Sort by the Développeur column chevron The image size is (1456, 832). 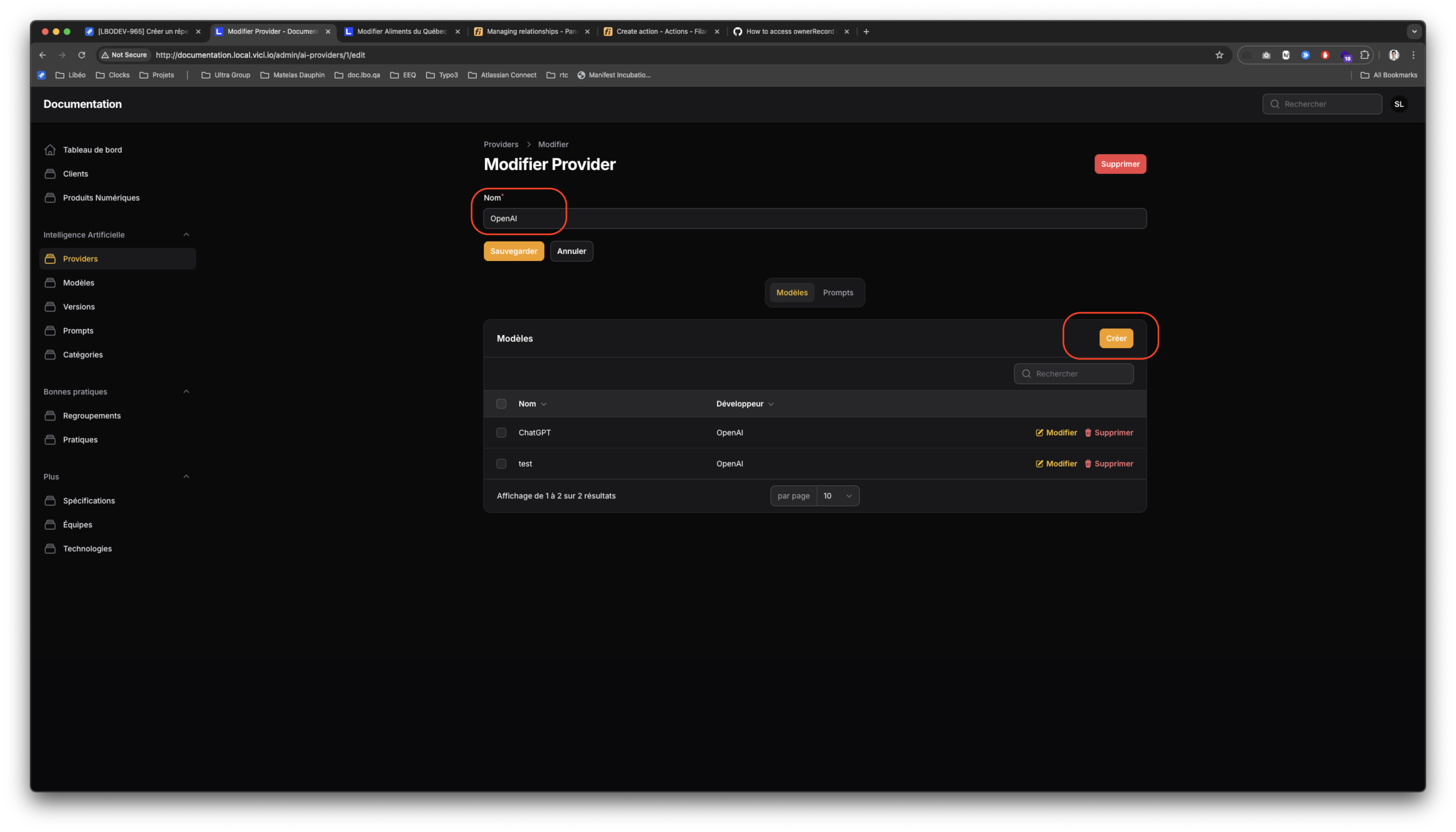click(771, 404)
